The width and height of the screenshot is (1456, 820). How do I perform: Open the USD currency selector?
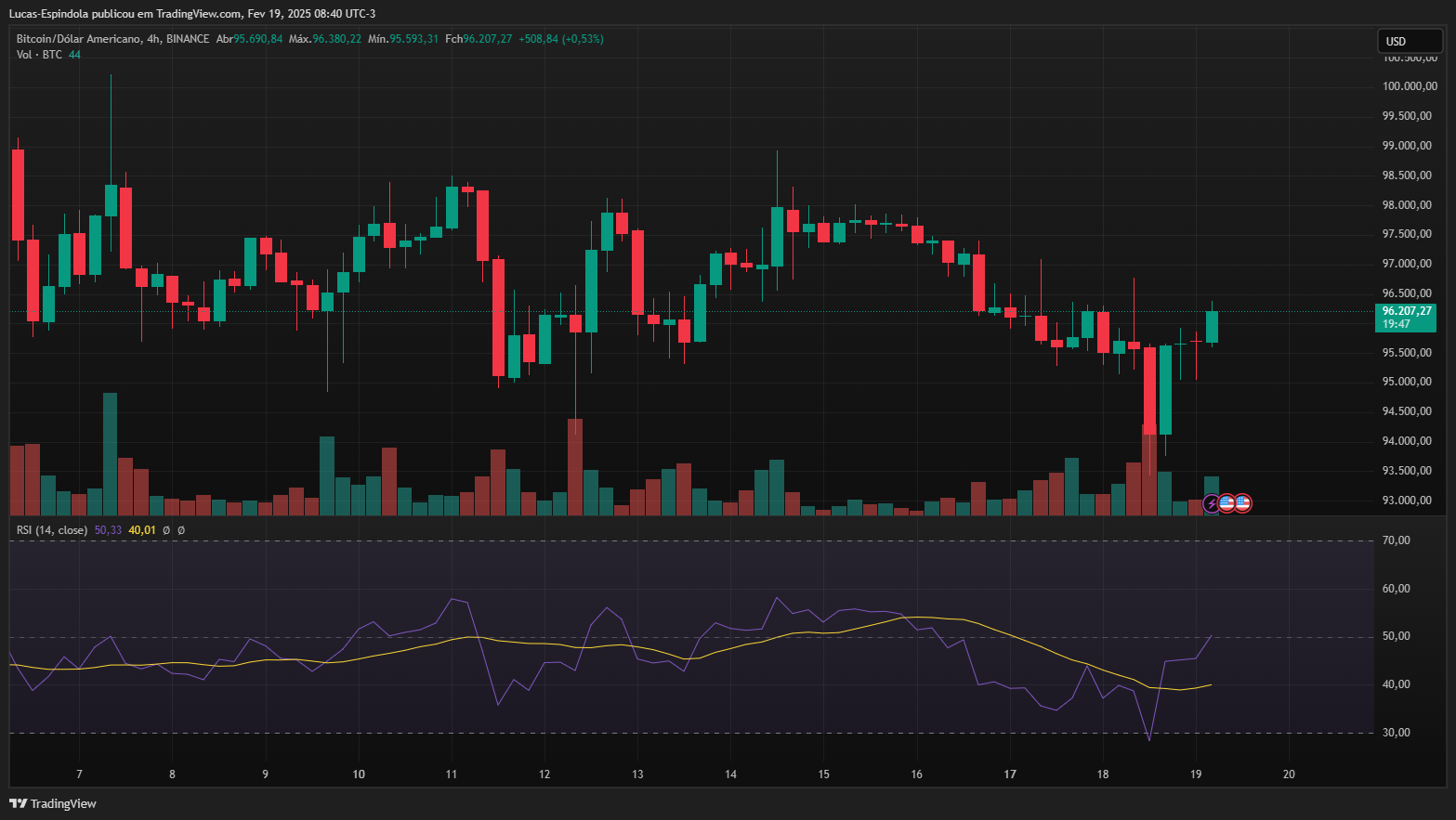point(1409,41)
